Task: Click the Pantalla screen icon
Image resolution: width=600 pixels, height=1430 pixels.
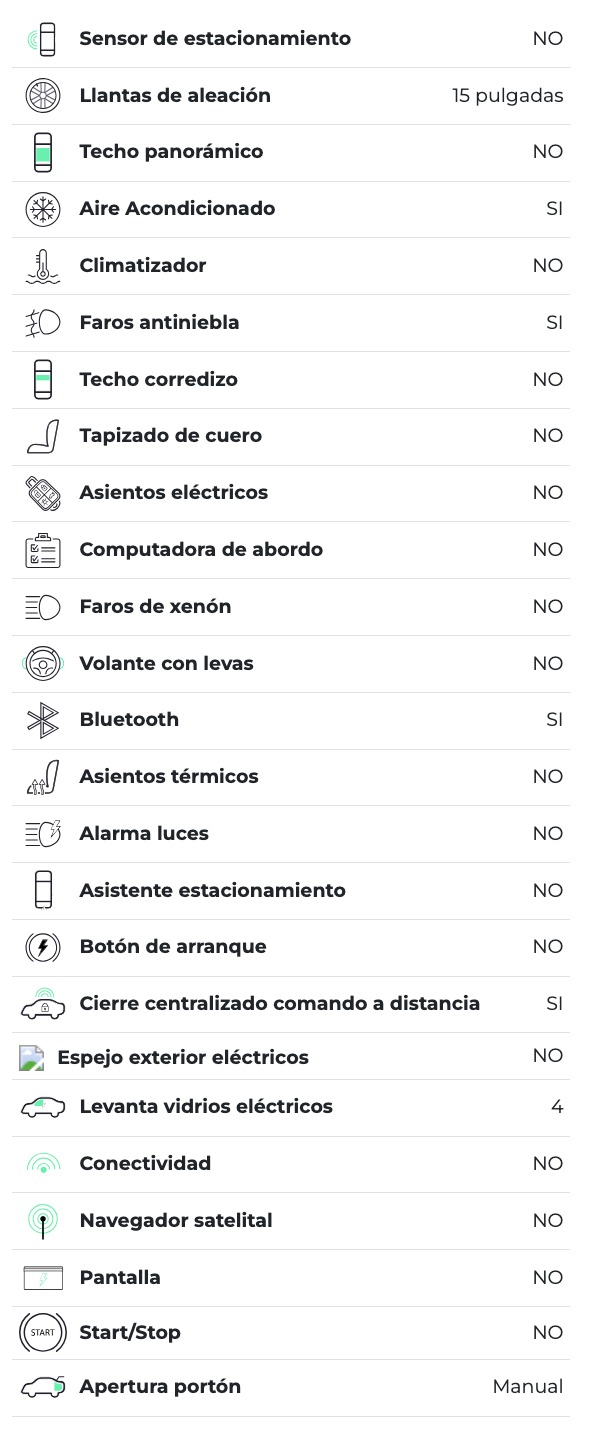Action: [43, 1278]
